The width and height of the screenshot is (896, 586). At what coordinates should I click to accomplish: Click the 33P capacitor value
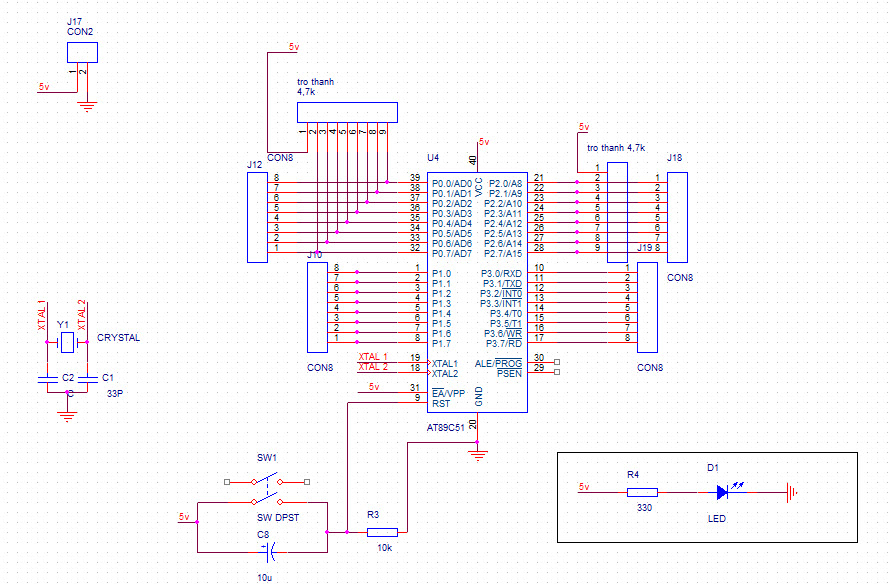(x=115, y=394)
